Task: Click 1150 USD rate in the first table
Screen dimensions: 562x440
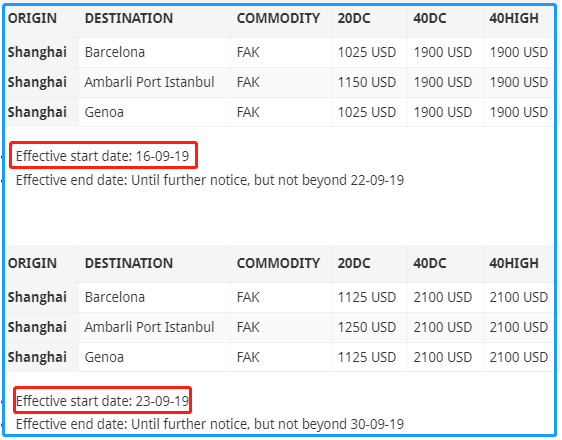Action: [367, 82]
